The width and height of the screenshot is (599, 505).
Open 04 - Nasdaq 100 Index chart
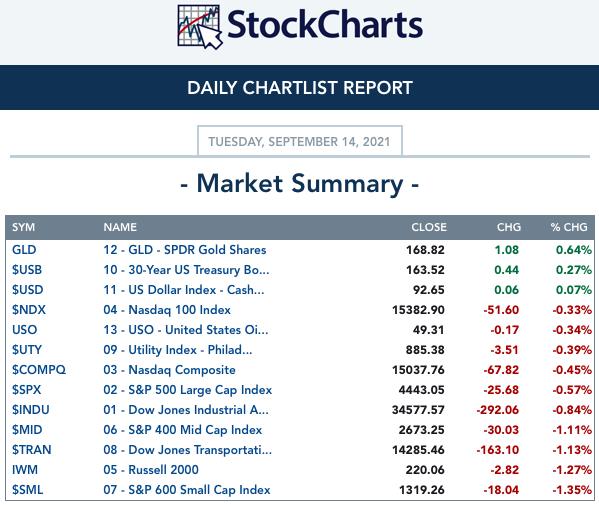coord(167,310)
